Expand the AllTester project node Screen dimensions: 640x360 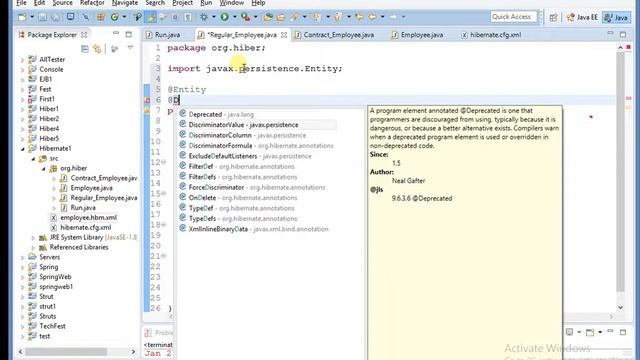tap(23, 60)
